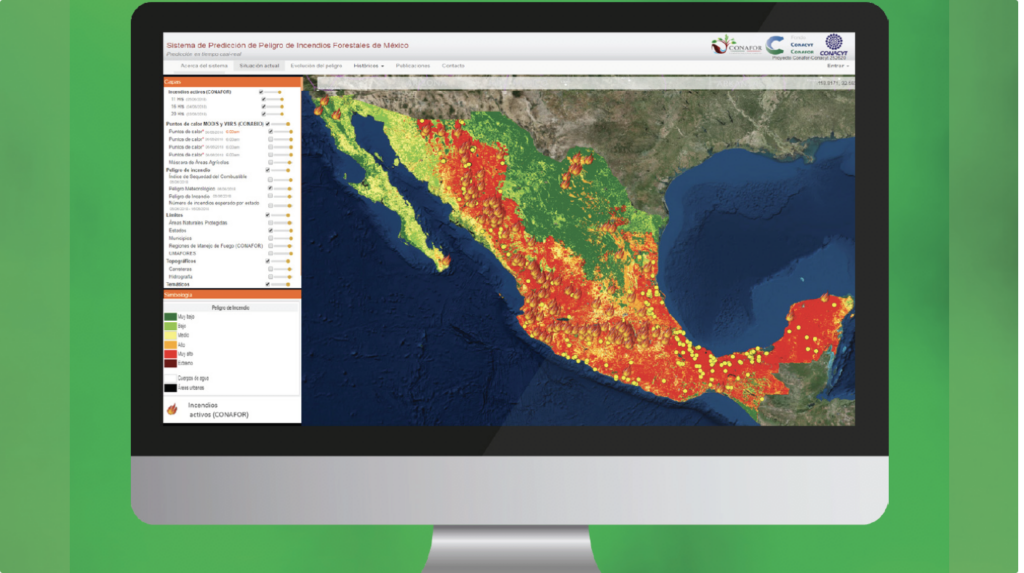The image size is (1024, 573).
Task: Go to the Publicaciones page
Action: pos(413,65)
